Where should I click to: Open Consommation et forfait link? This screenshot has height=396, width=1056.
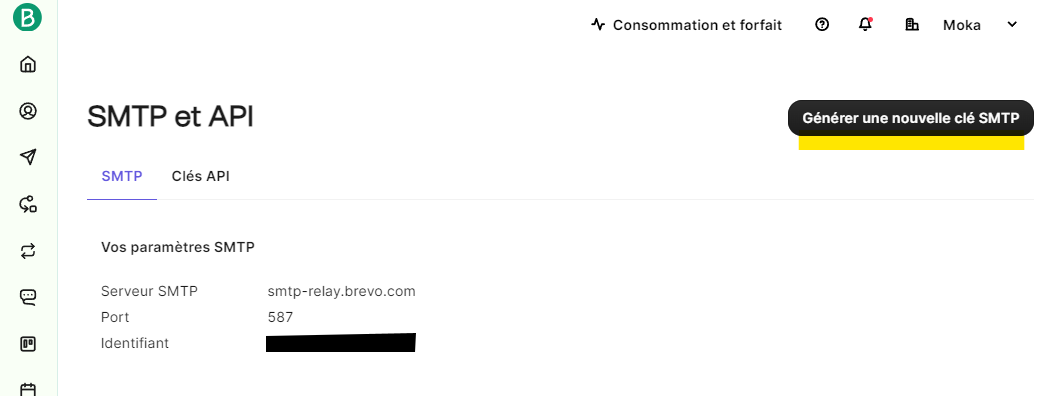click(687, 26)
